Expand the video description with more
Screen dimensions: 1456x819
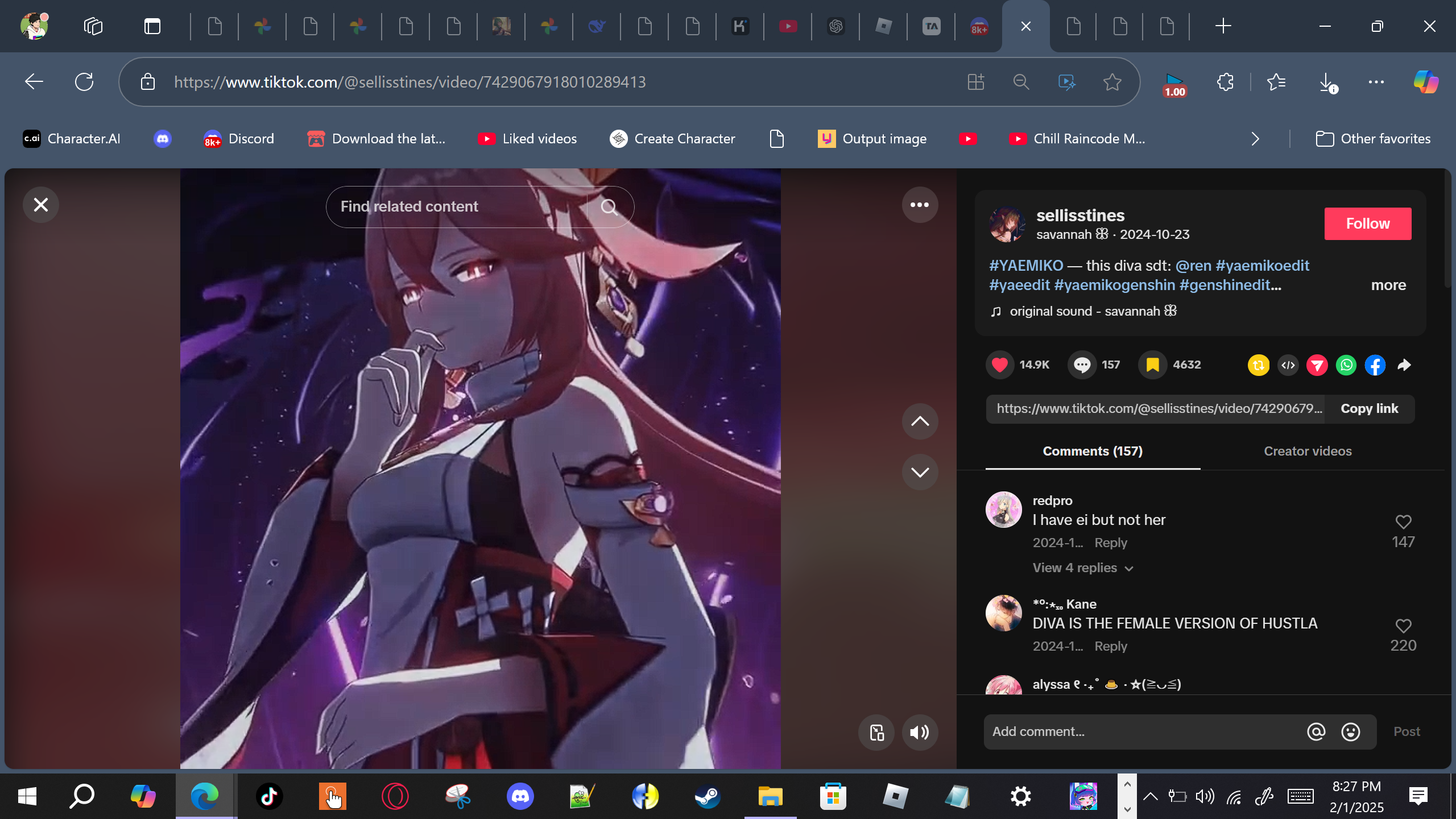coord(1388,286)
